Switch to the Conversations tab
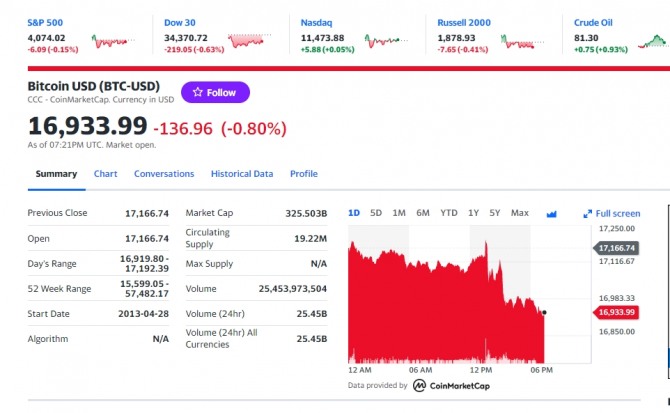670x413 pixels. click(164, 174)
